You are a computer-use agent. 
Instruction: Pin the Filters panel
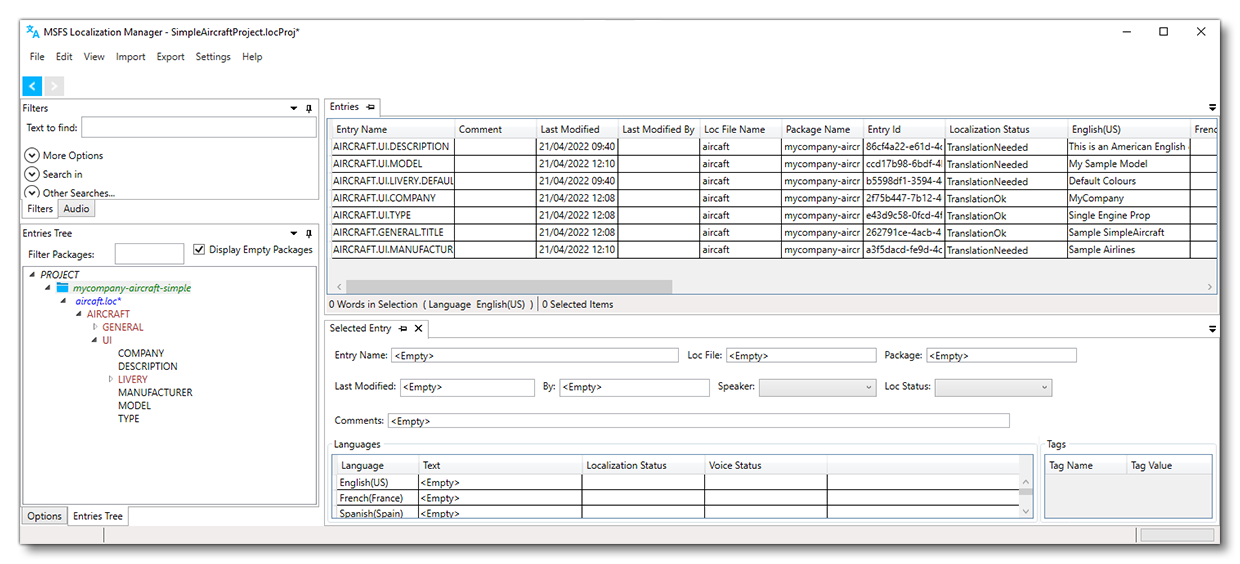pyautogui.click(x=309, y=108)
